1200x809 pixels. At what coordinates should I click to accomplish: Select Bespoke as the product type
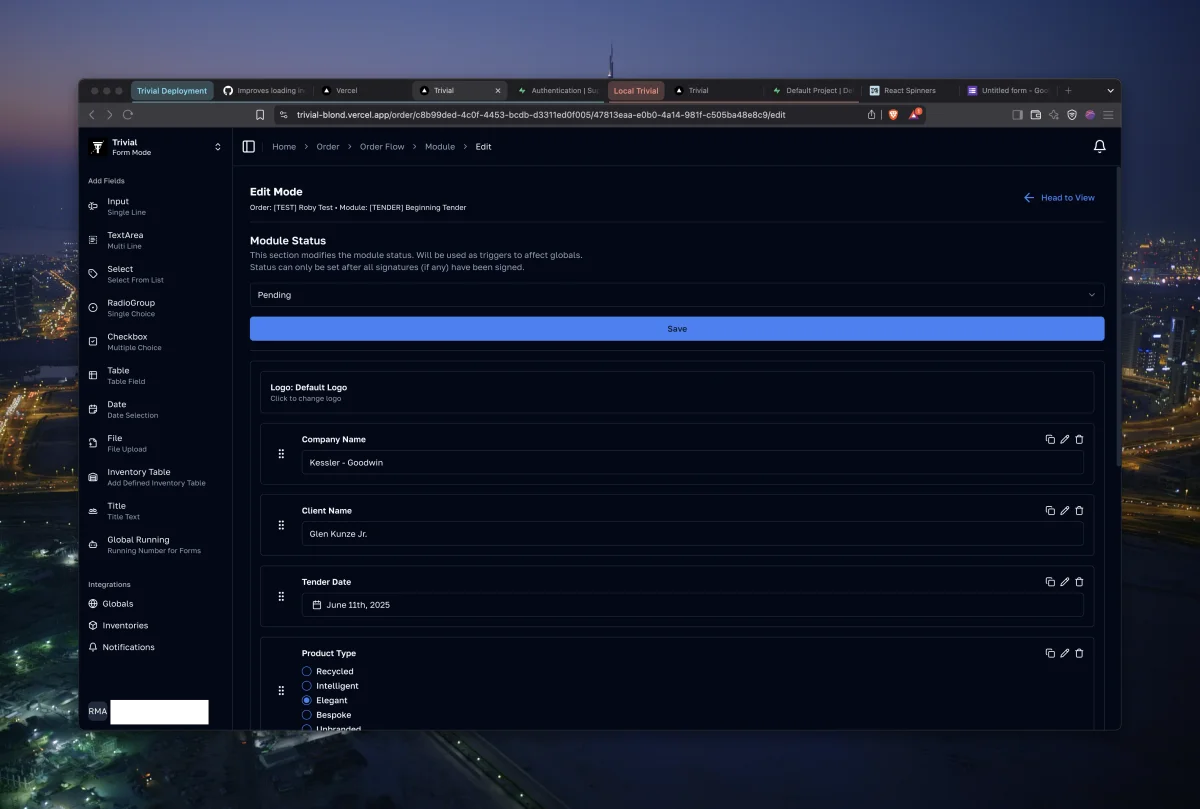coord(306,714)
